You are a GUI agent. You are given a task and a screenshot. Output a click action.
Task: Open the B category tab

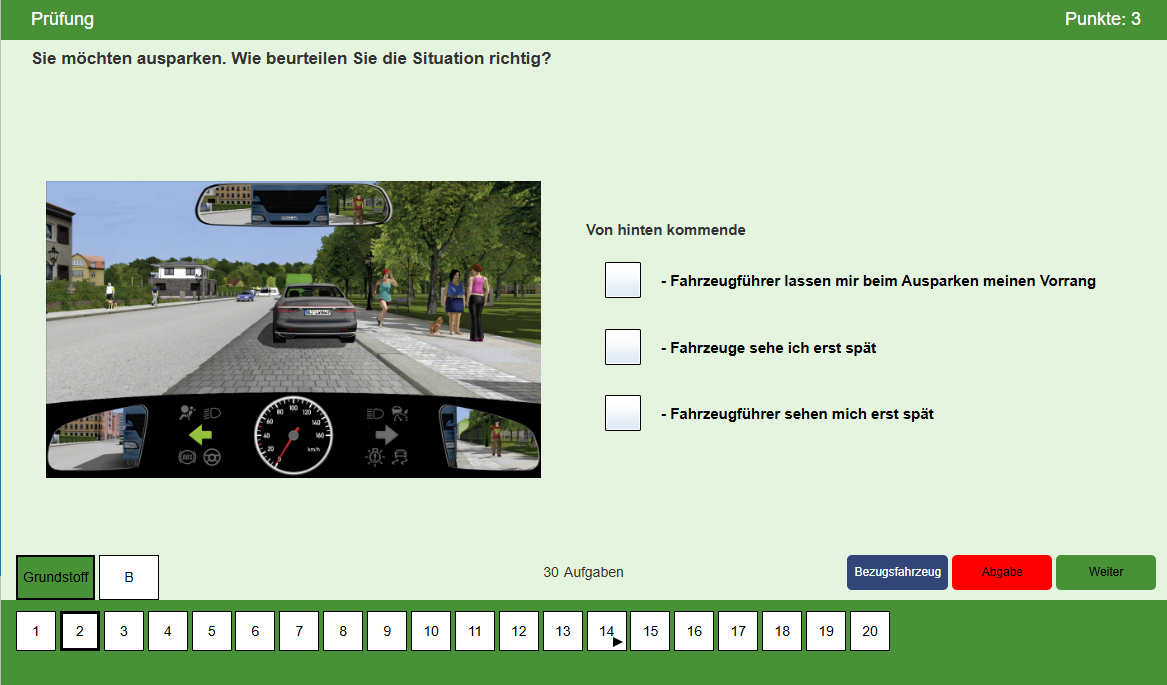(x=129, y=577)
